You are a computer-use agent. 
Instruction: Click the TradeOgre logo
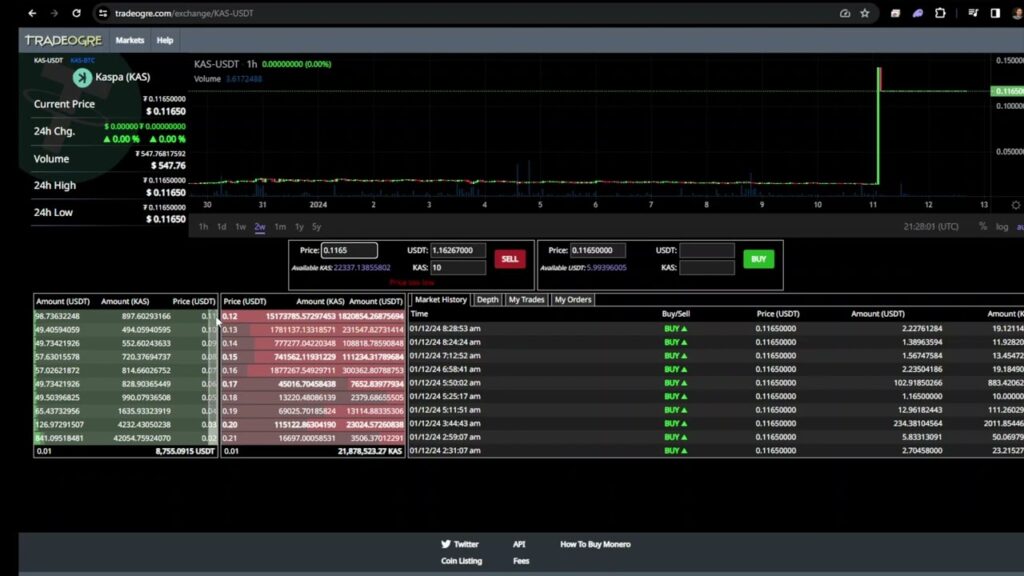tap(63, 40)
